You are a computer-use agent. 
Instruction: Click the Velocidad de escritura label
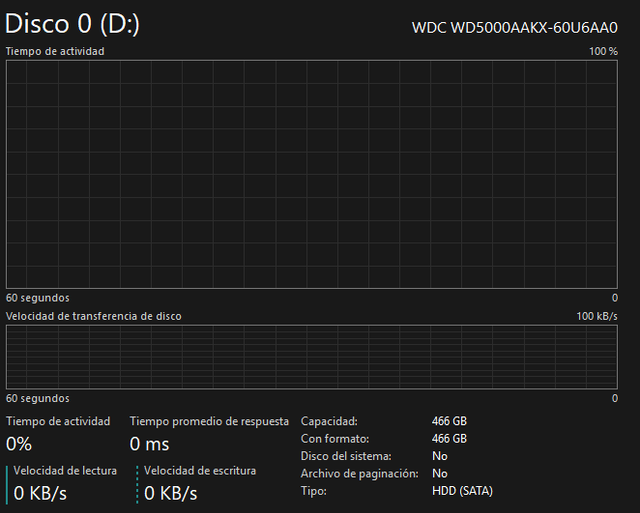click(x=200, y=470)
